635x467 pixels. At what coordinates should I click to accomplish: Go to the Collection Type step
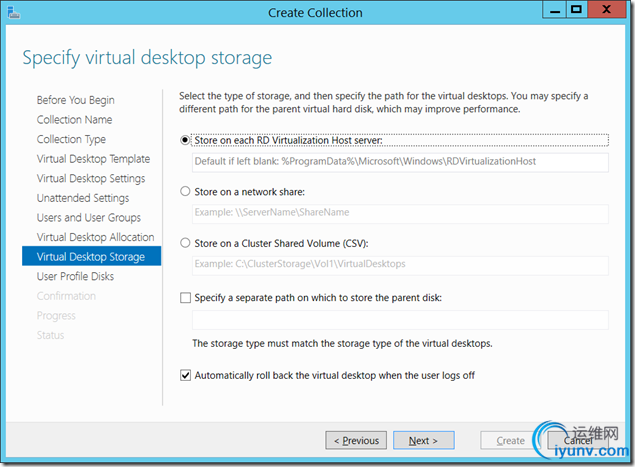[x=71, y=139]
